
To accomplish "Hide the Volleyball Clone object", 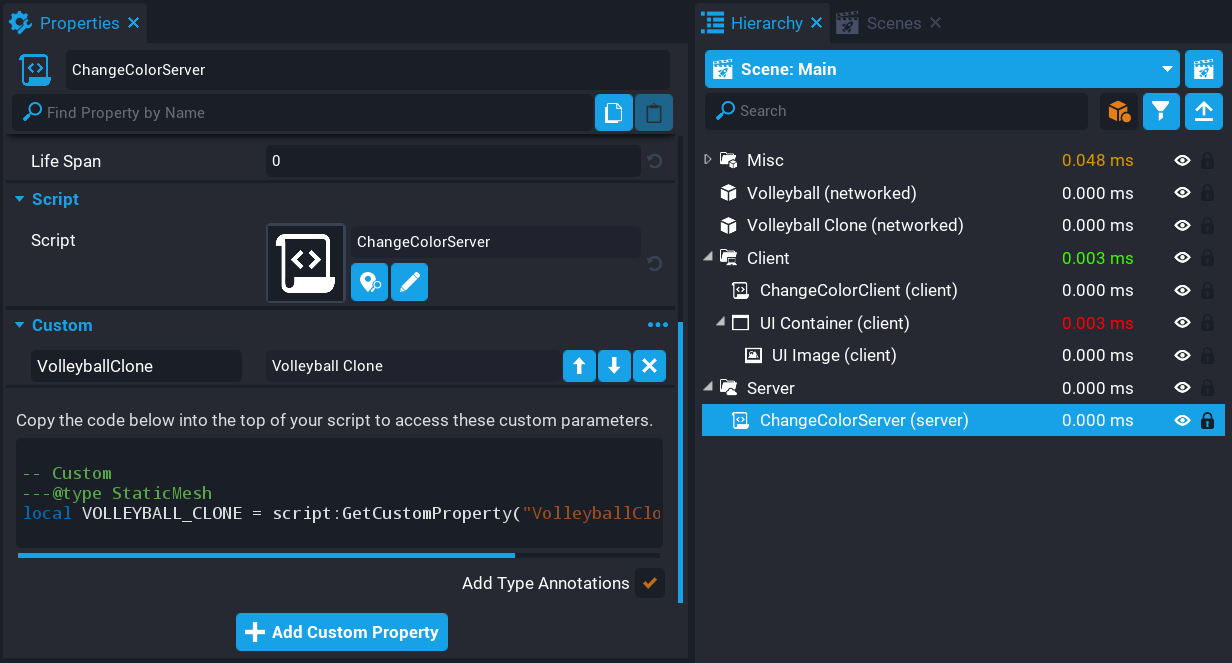I will [1182, 225].
